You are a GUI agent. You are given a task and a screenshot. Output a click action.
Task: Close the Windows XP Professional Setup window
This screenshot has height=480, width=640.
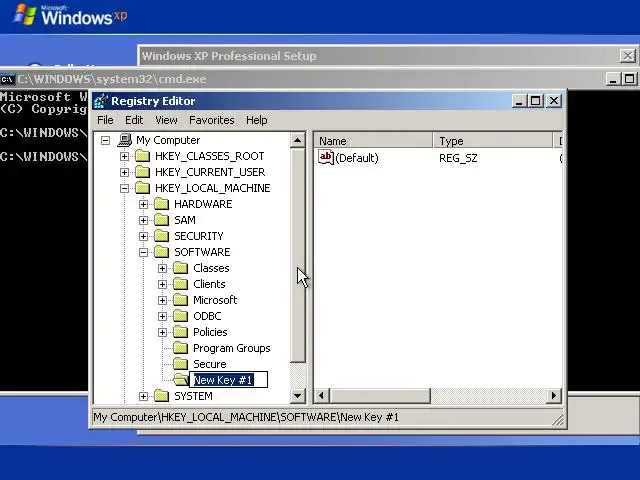628,56
